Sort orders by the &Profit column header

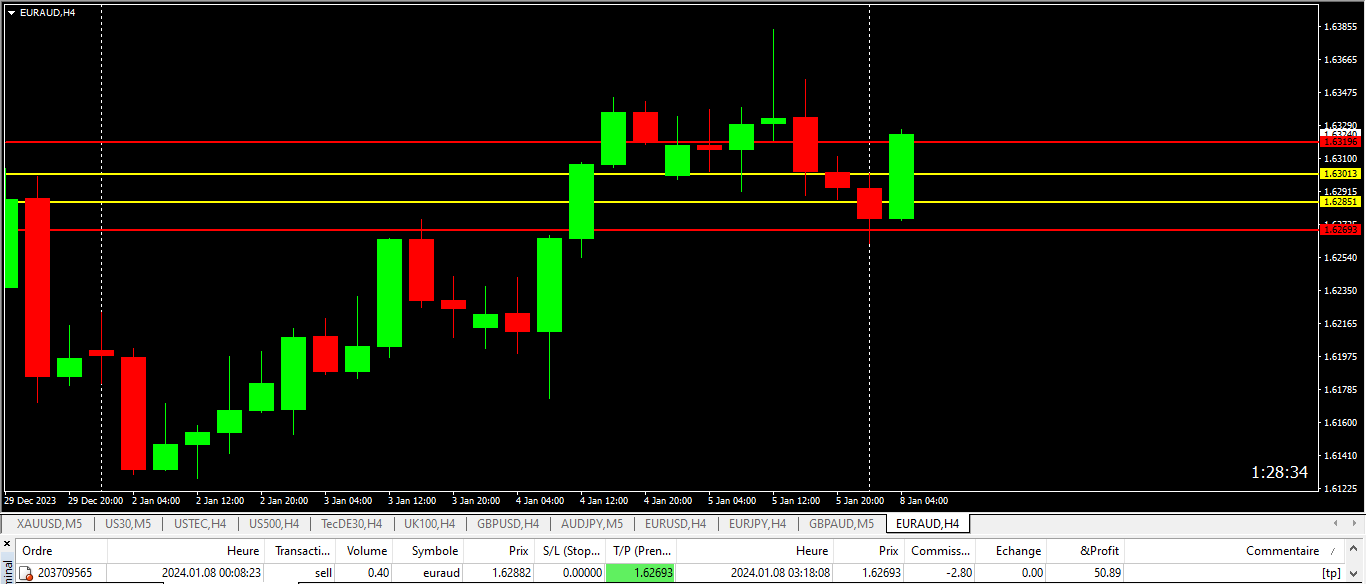coord(1100,551)
